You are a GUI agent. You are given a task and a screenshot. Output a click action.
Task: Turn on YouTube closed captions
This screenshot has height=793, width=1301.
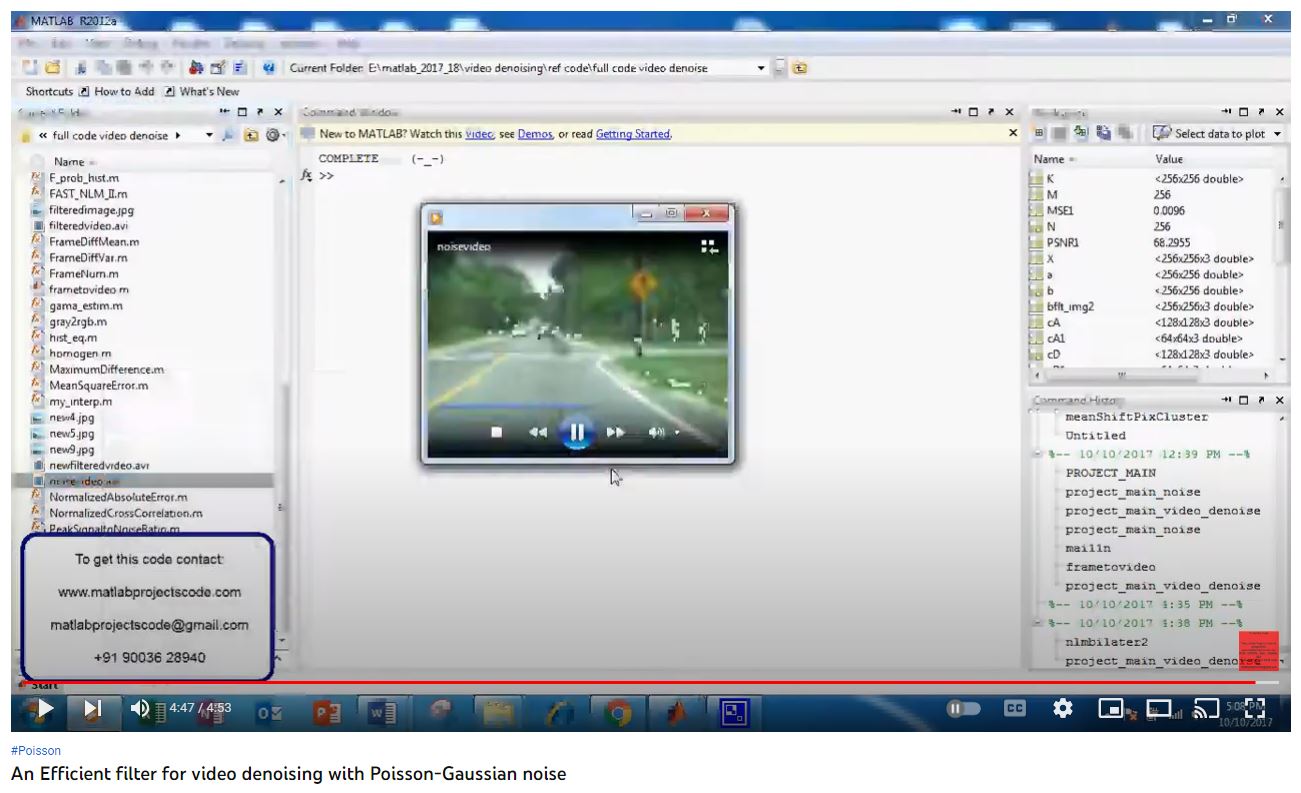click(1014, 709)
